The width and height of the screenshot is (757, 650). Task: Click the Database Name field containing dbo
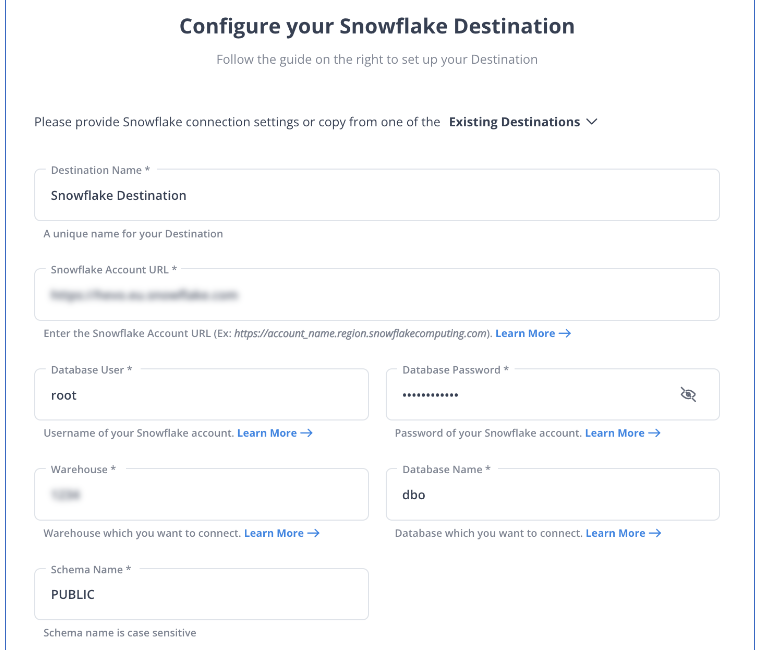553,495
